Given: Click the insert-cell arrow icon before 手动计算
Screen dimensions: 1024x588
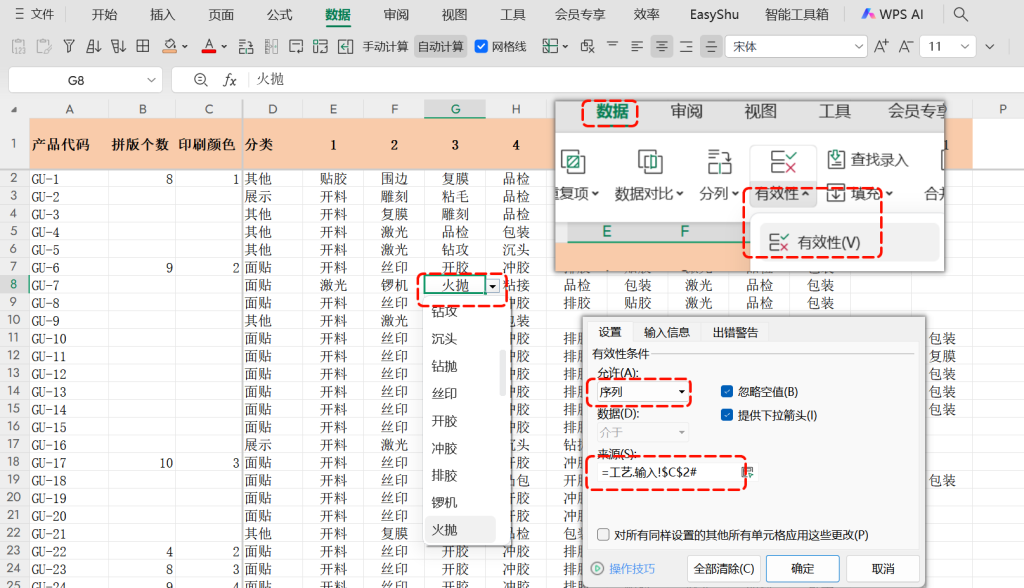Looking at the screenshot, I should [345, 46].
